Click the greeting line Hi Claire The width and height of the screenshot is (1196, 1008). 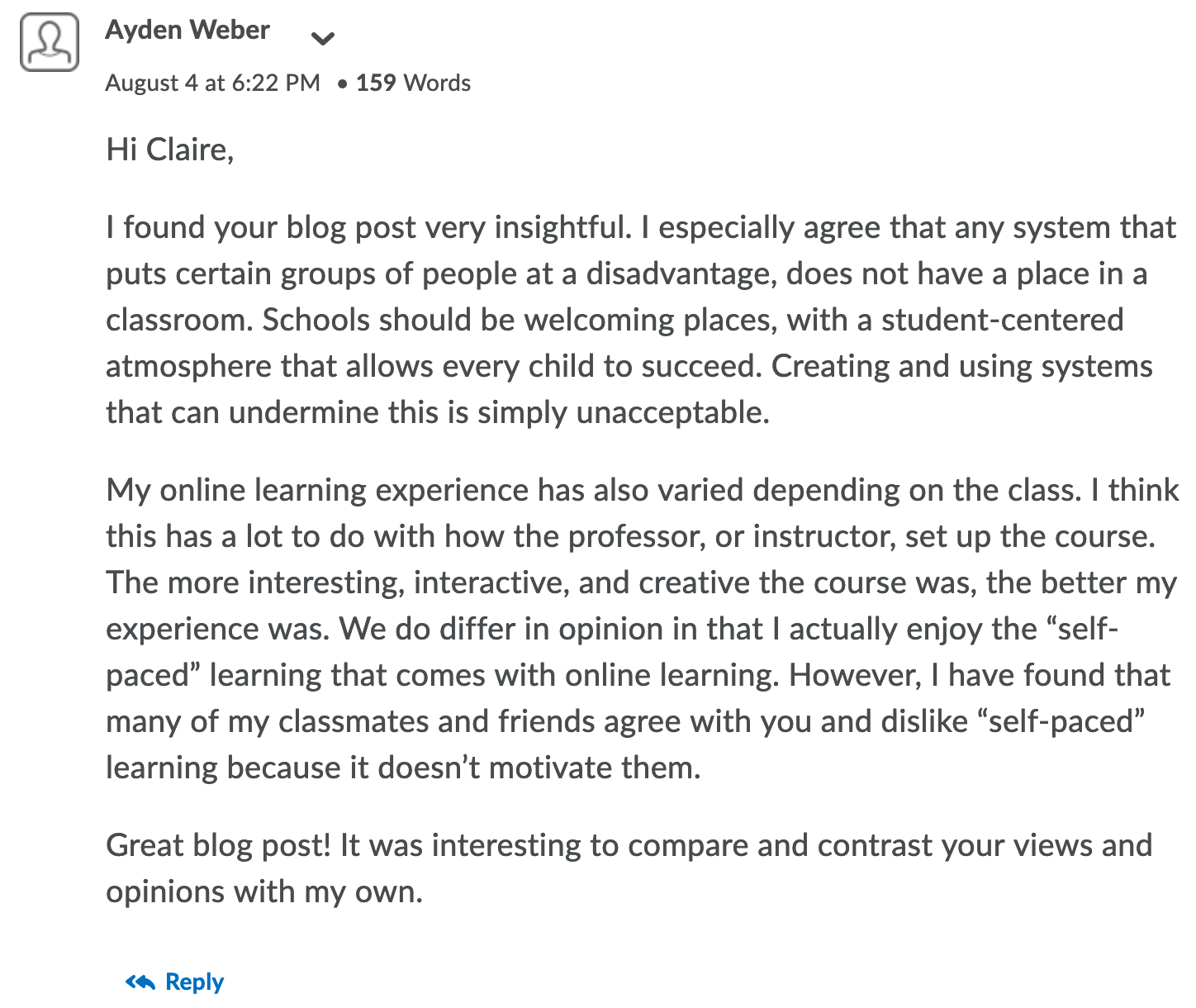(170, 150)
